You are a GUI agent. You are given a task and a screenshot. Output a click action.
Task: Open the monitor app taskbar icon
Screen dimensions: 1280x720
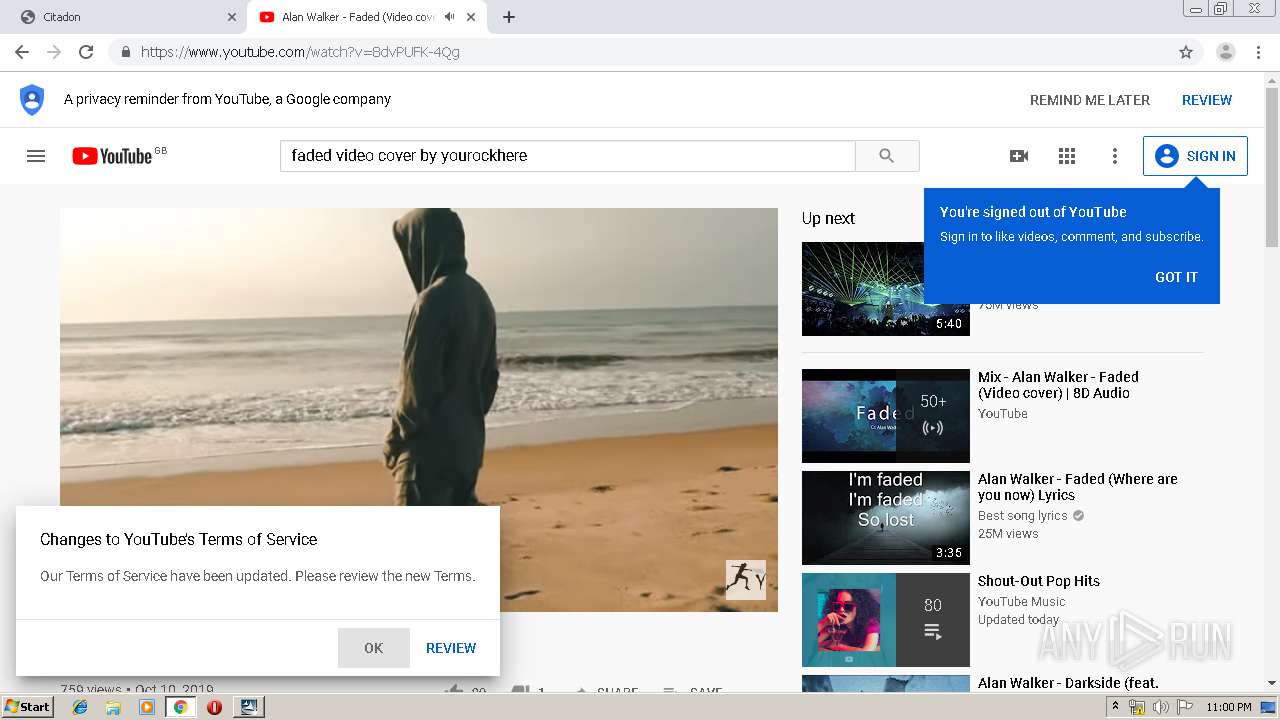tap(248, 707)
